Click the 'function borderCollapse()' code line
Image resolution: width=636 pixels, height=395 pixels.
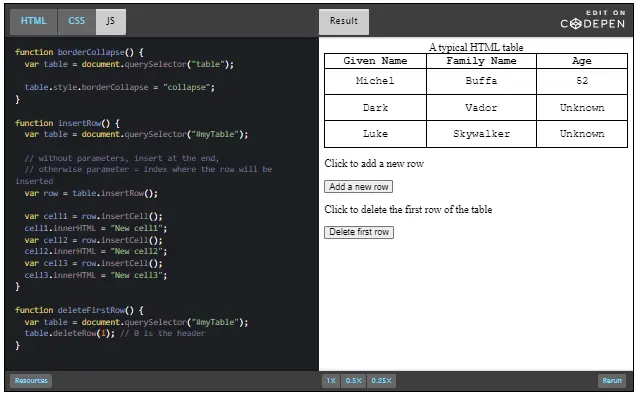[79, 52]
